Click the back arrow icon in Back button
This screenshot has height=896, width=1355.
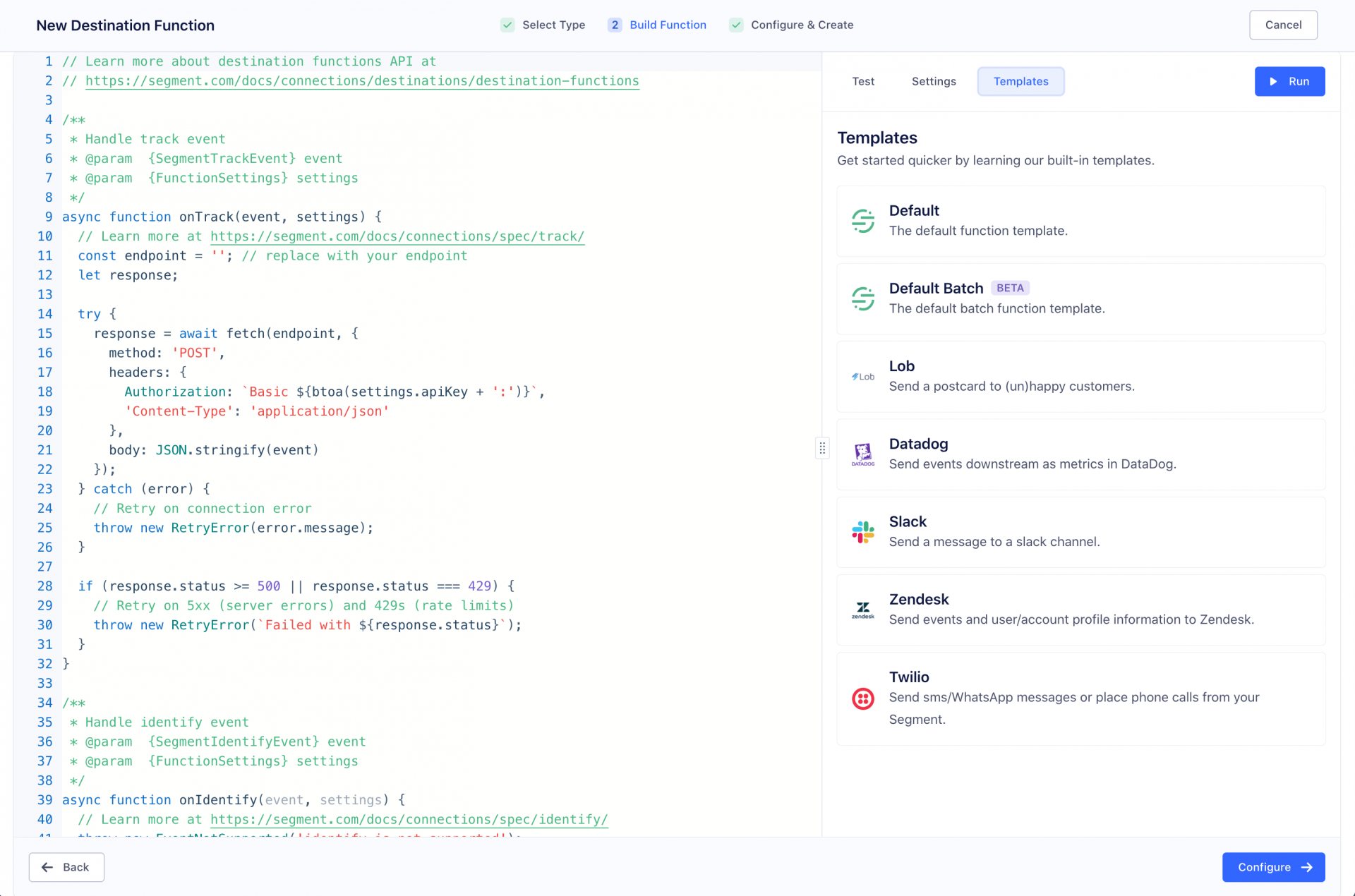click(x=47, y=867)
